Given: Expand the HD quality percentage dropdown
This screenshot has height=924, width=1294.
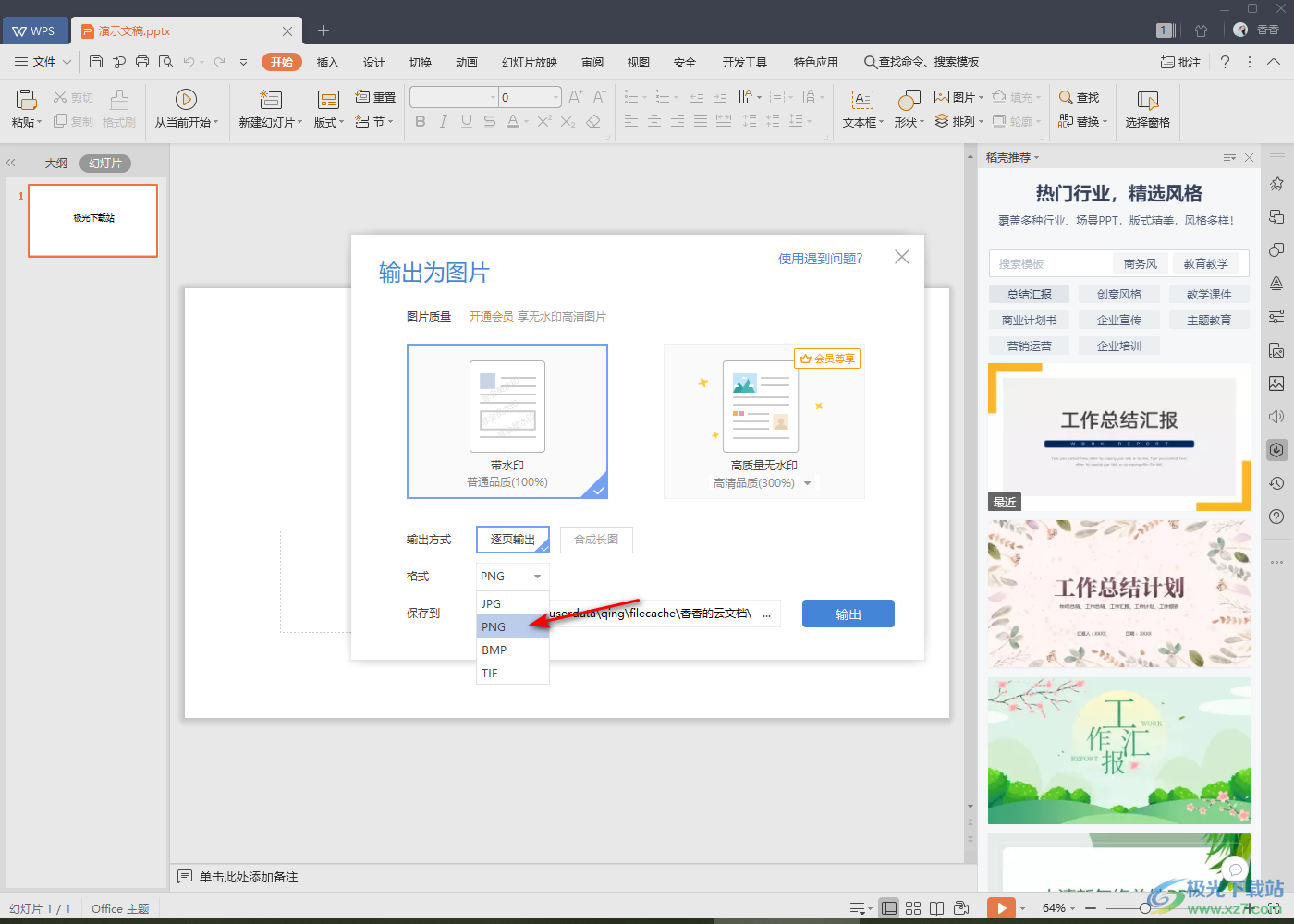Looking at the screenshot, I should (x=807, y=483).
